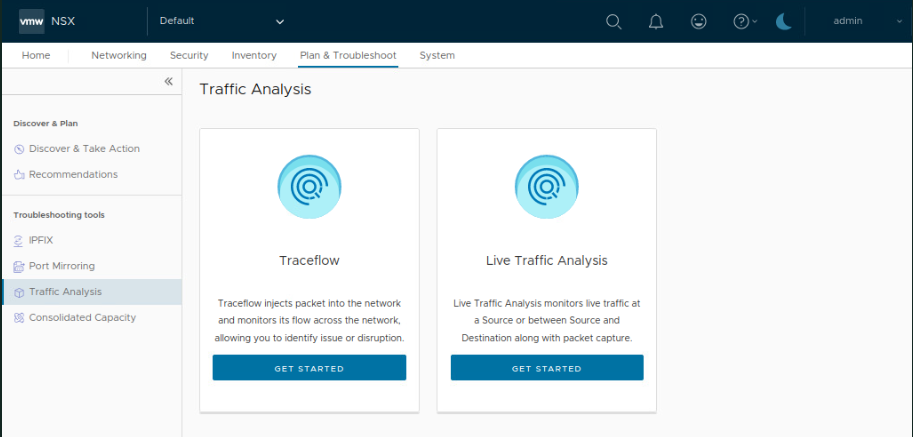The width and height of the screenshot is (913, 437).
Task: Go to the System tab
Action: click(437, 56)
